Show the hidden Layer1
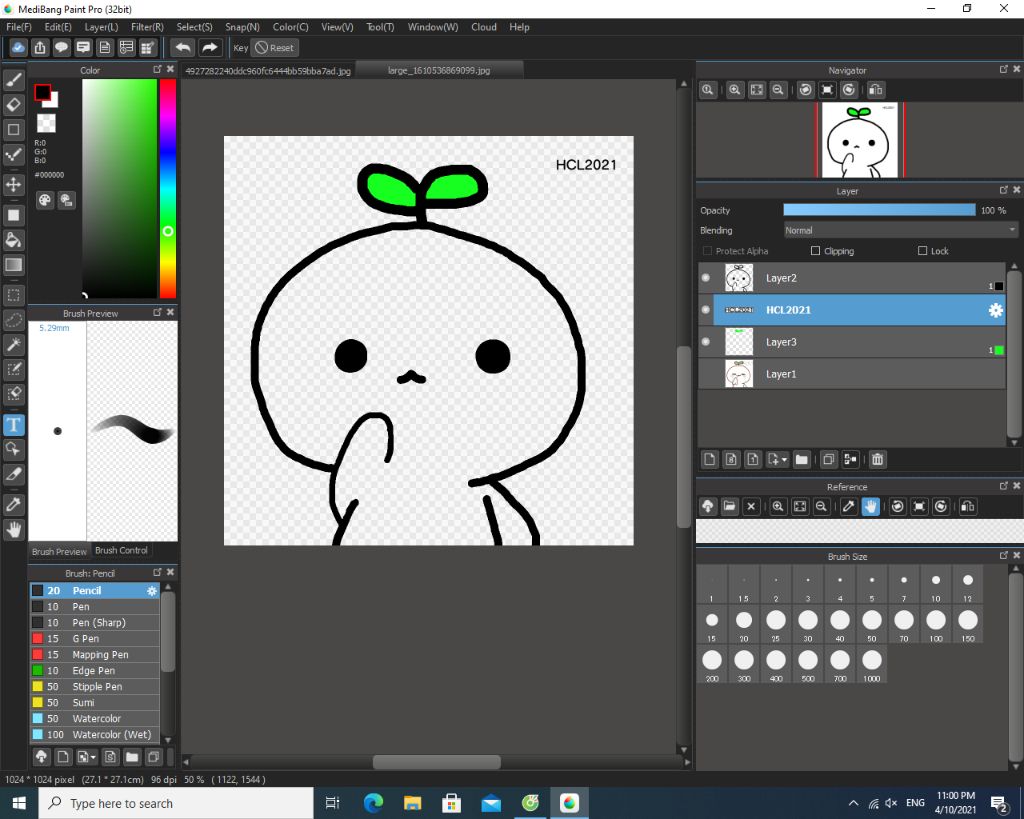 706,374
